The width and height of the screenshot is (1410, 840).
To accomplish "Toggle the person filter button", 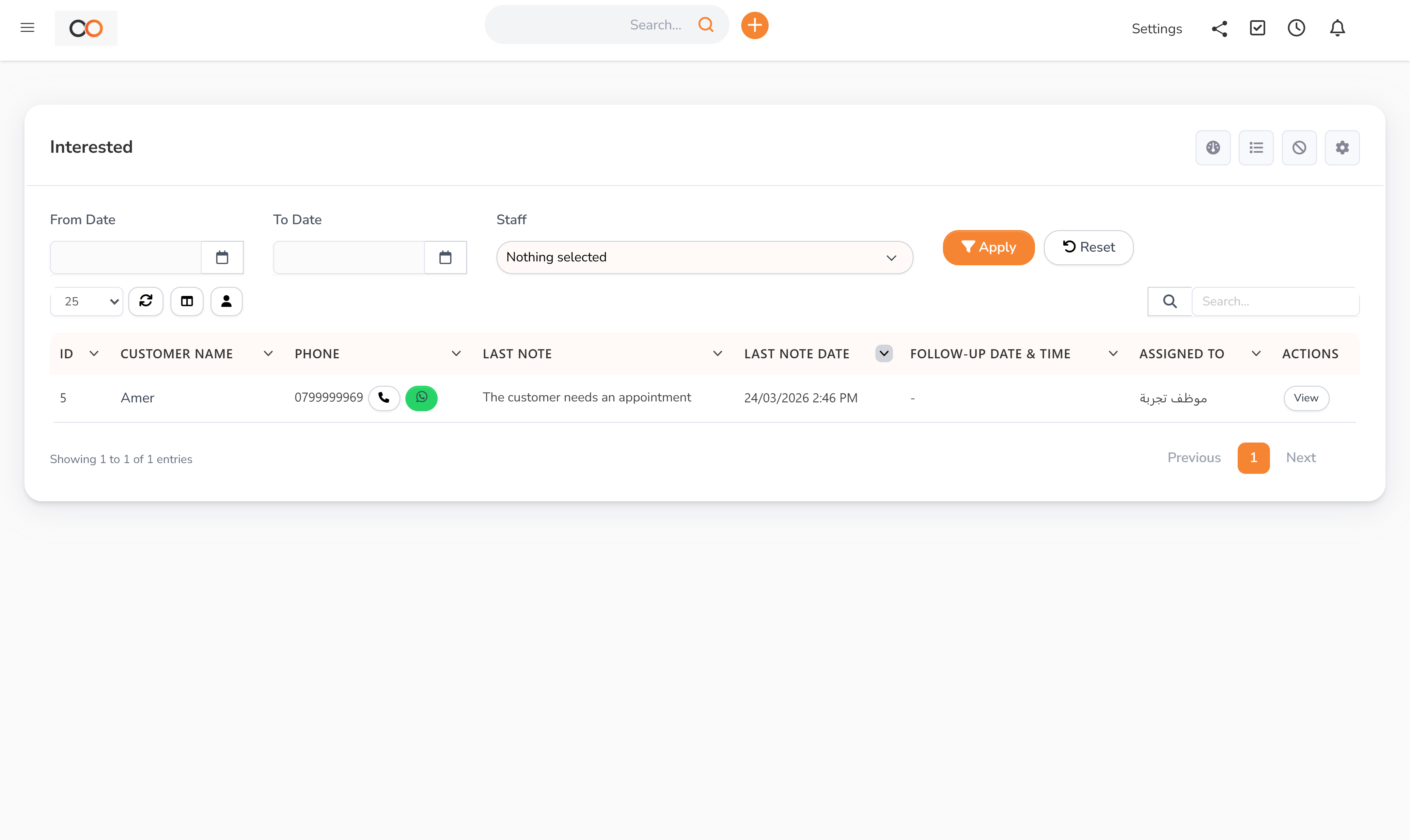I will point(227,301).
